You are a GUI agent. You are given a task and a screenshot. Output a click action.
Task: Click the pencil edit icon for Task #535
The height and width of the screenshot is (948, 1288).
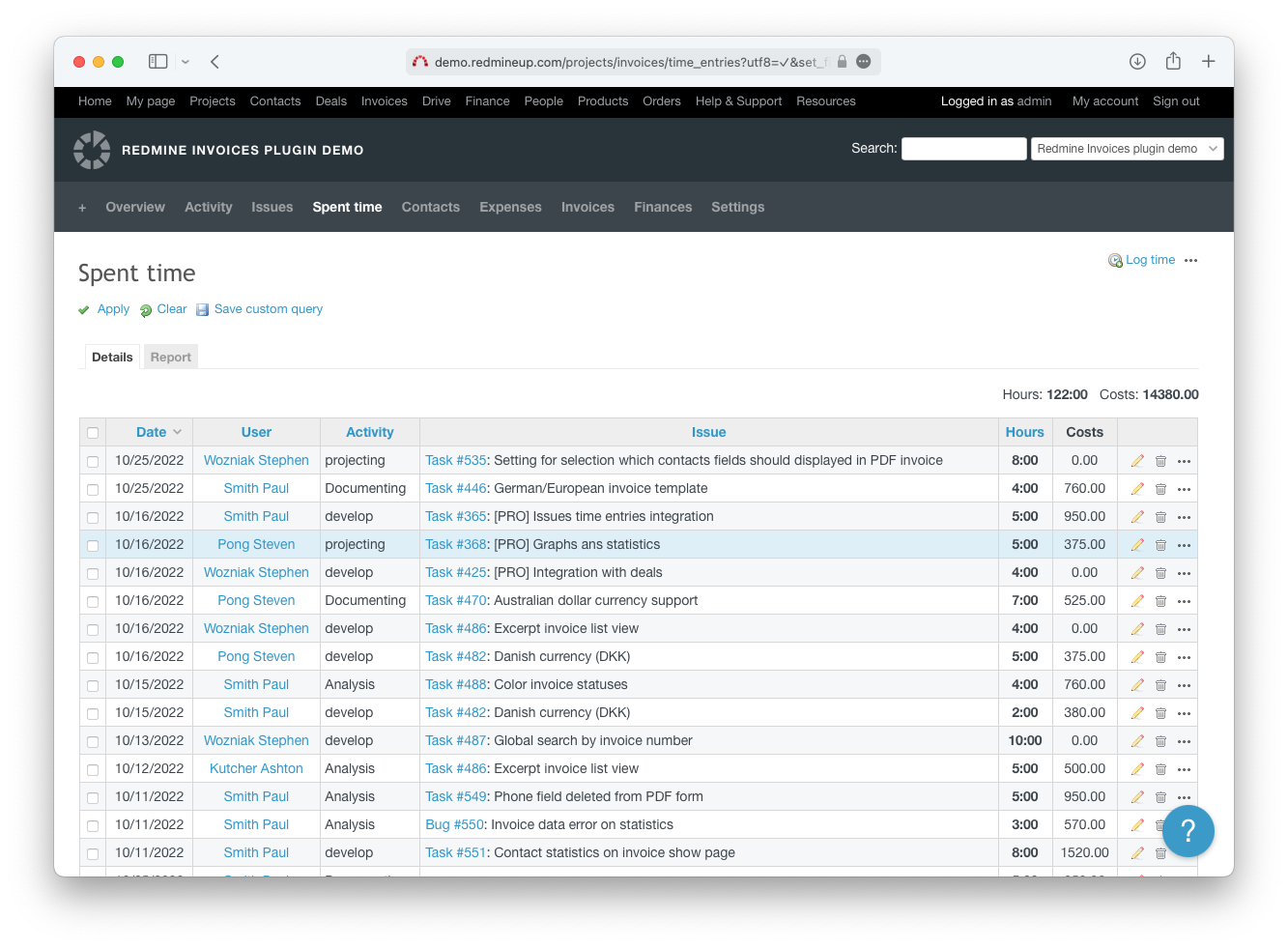pos(1137,461)
